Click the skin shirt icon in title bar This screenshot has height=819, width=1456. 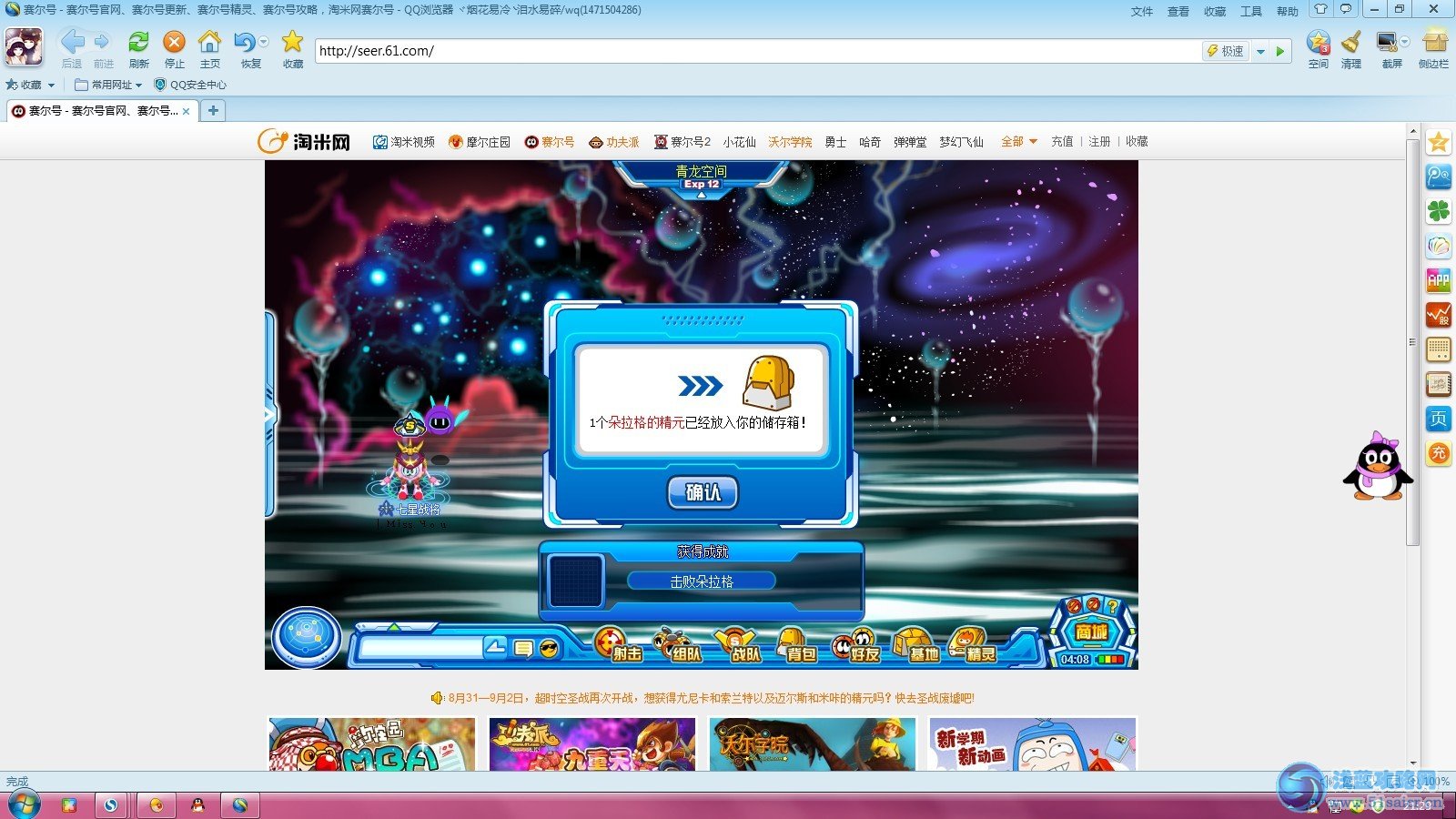[x=1320, y=9]
